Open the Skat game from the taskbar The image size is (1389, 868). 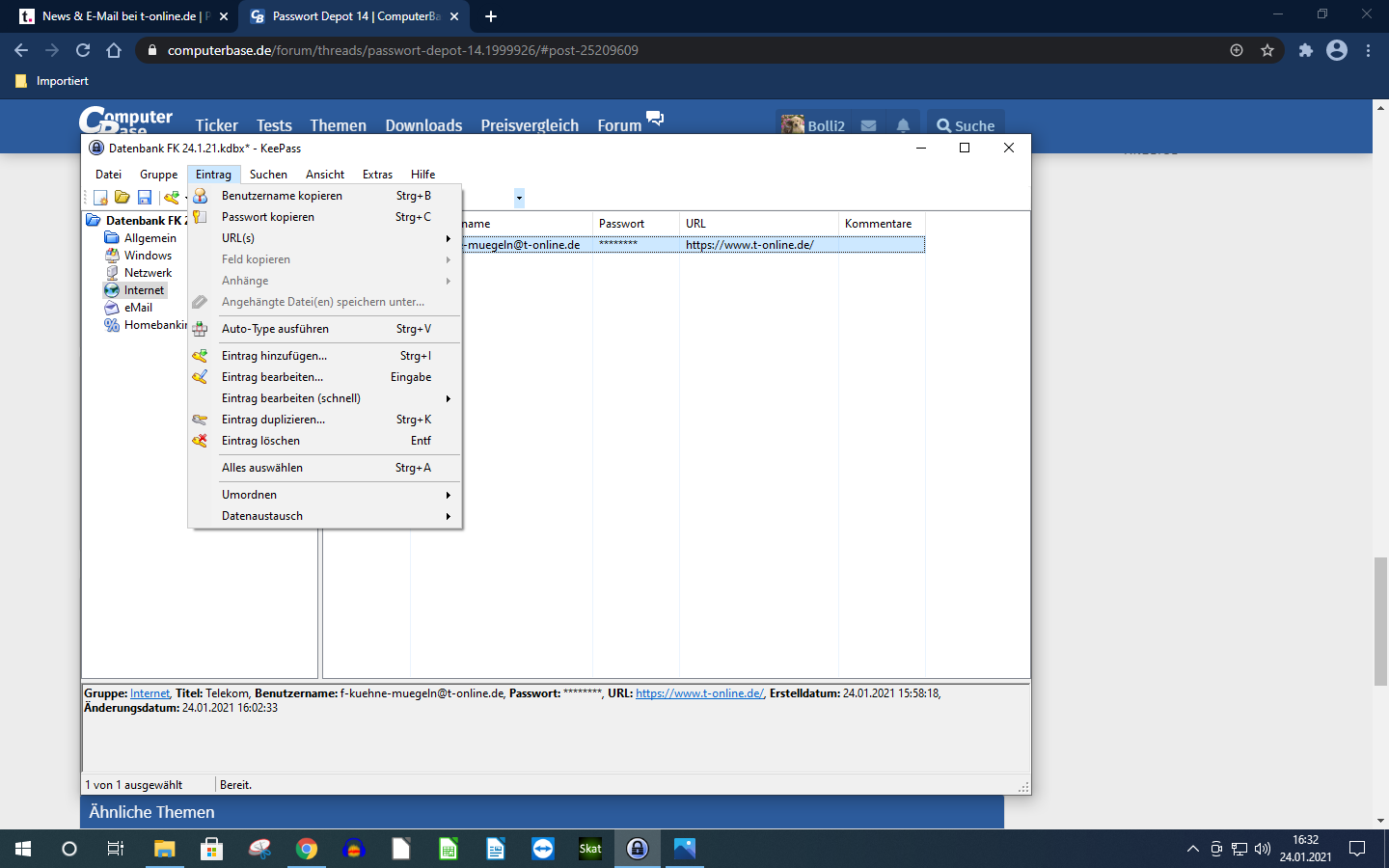[x=590, y=849]
